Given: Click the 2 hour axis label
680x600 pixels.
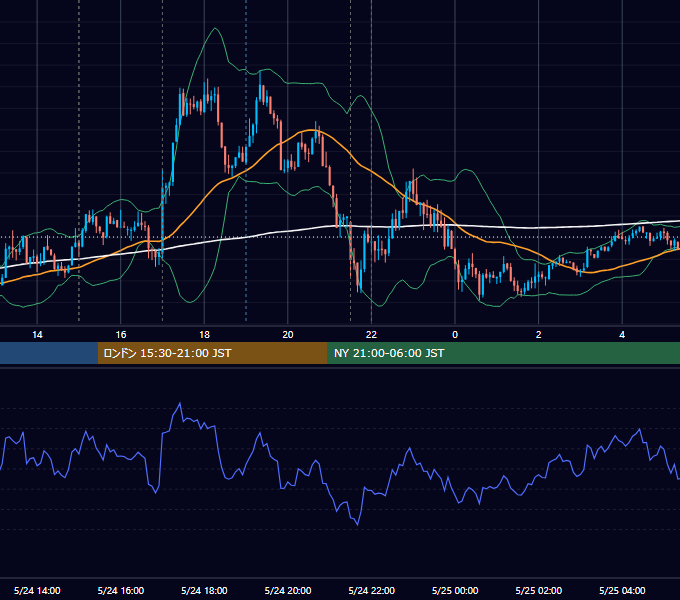Looking at the screenshot, I should (x=539, y=335).
